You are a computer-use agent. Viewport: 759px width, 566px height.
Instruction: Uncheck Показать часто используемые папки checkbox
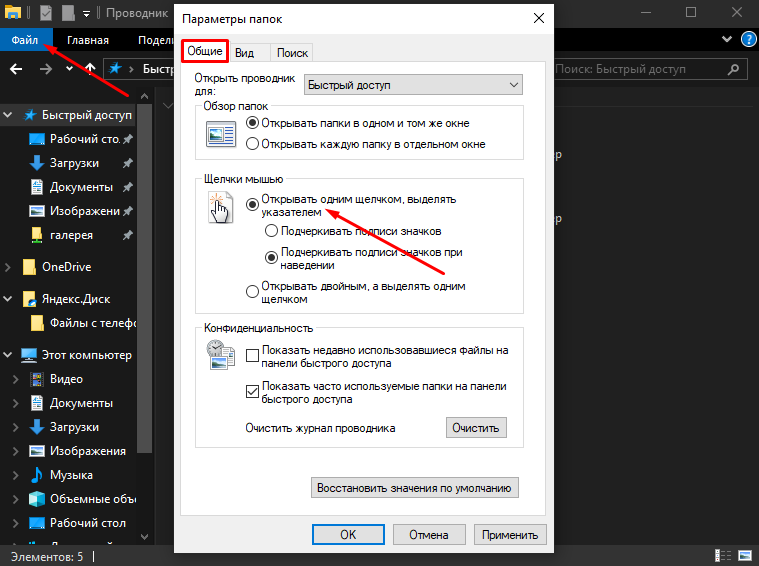click(252, 392)
